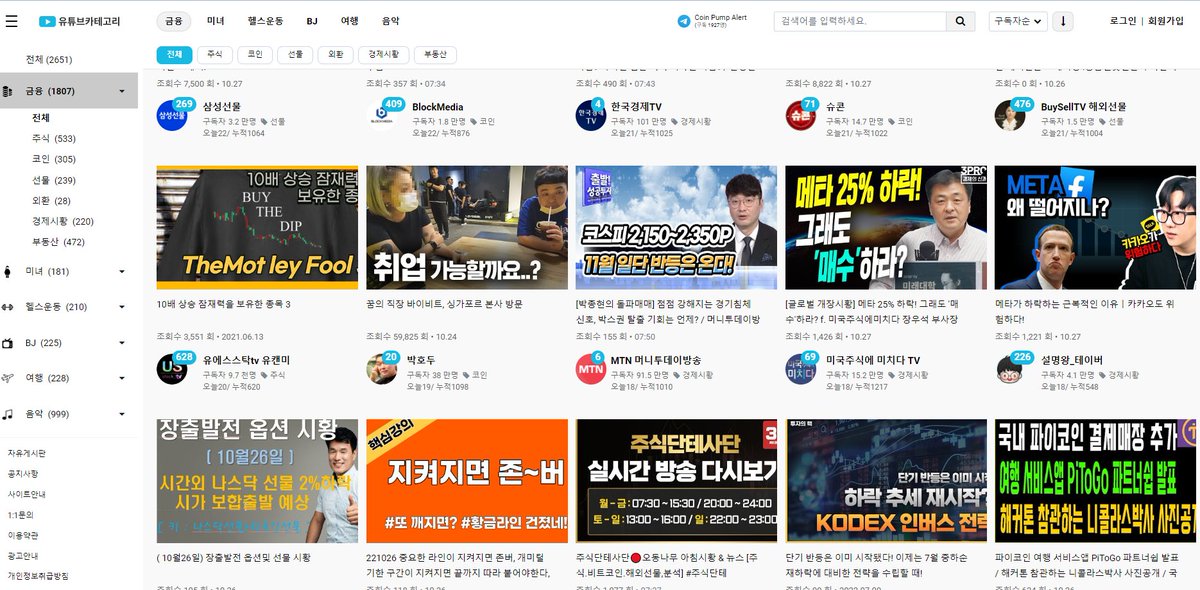The image size is (1200, 590).
Task: Click the 미녀 sidebar icon
Action: tap(8, 272)
